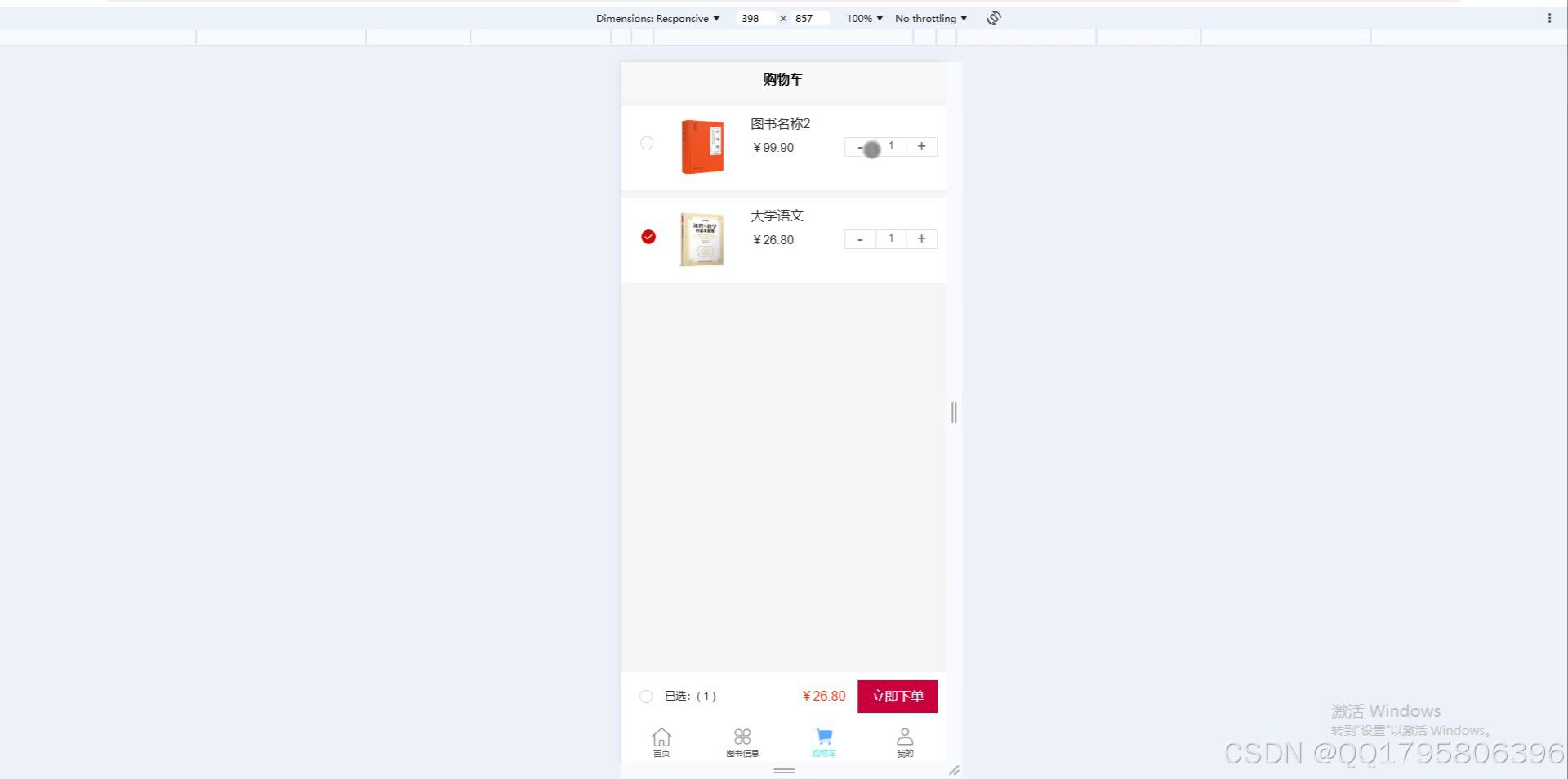This screenshot has width=1568, height=779.
Task: Click the 首页 home icon in bottom navigation
Action: pyautogui.click(x=661, y=736)
